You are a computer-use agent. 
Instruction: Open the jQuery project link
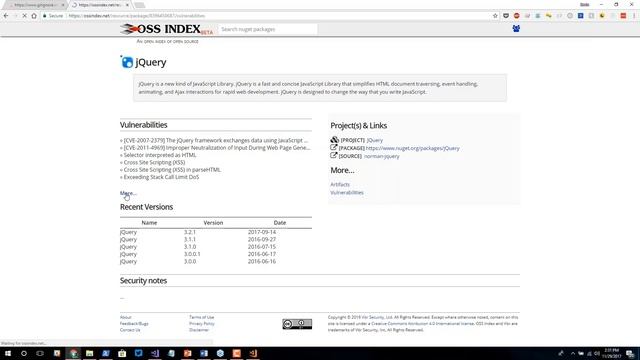click(374, 140)
